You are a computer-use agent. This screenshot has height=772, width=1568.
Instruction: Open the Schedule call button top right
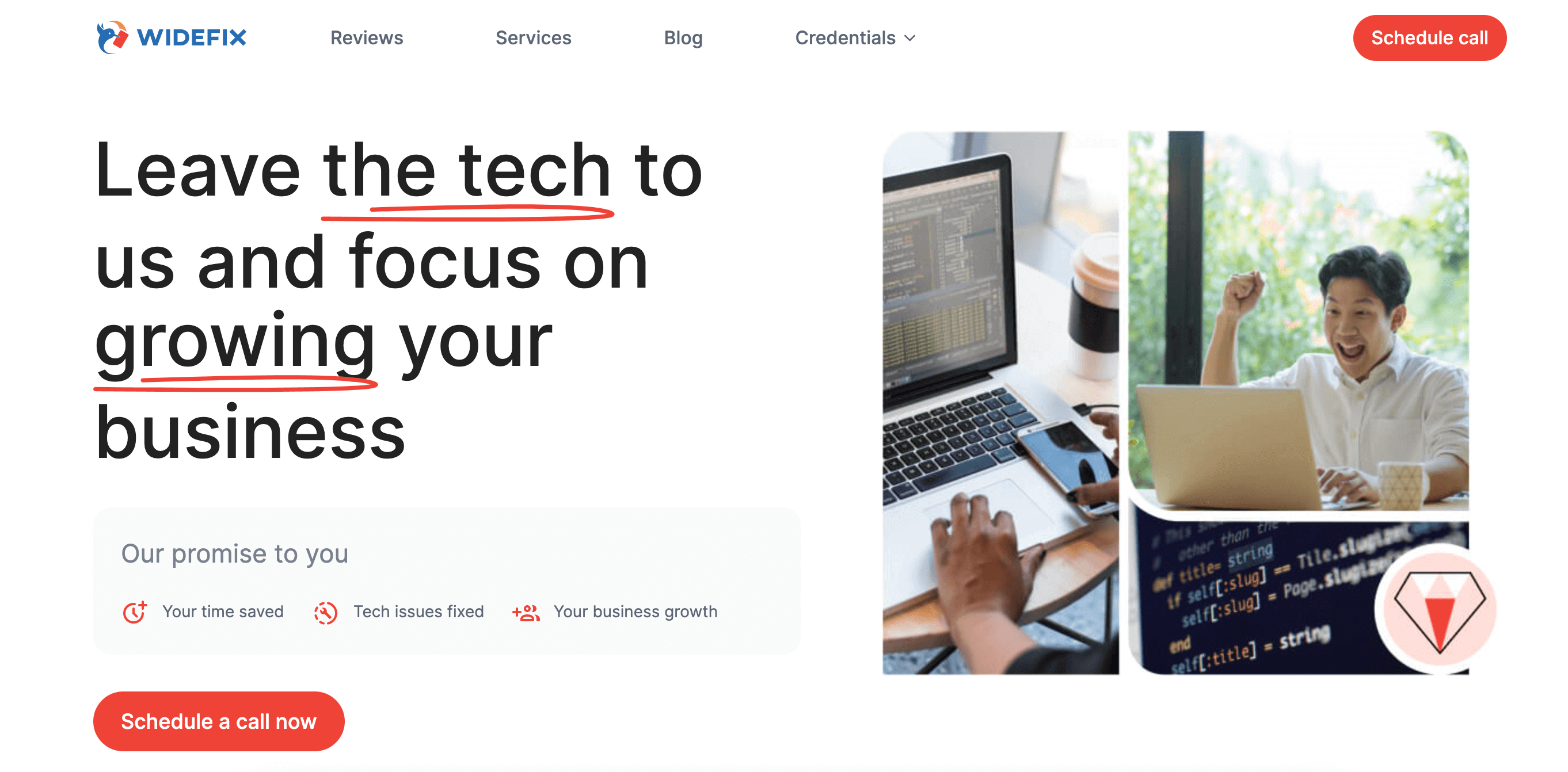pyautogui.click(x=1430, y=38)
